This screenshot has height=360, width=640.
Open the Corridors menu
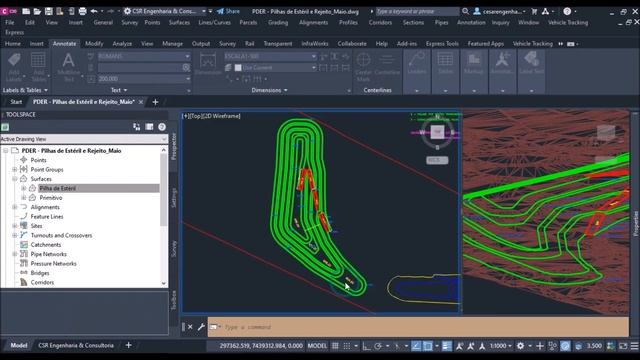click(380, 22)
